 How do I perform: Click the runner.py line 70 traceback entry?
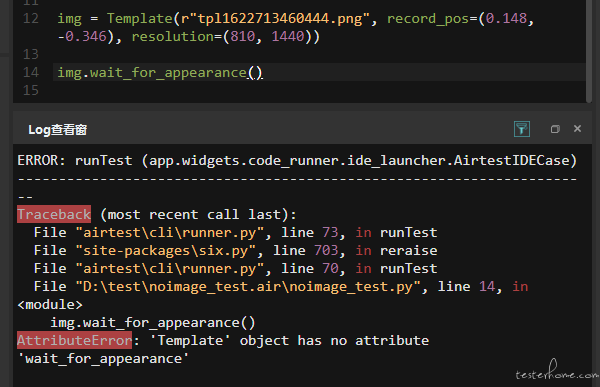point(235,268)
